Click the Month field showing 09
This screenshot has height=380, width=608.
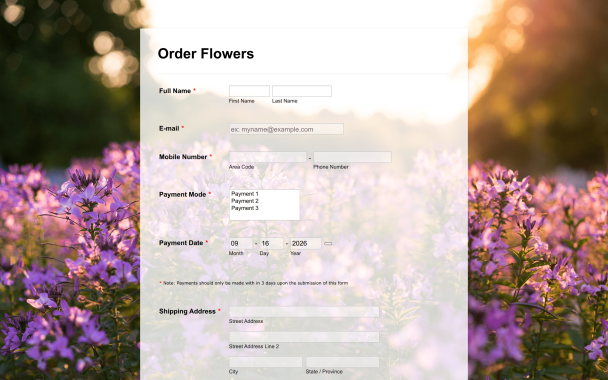(x=241, y=244)
